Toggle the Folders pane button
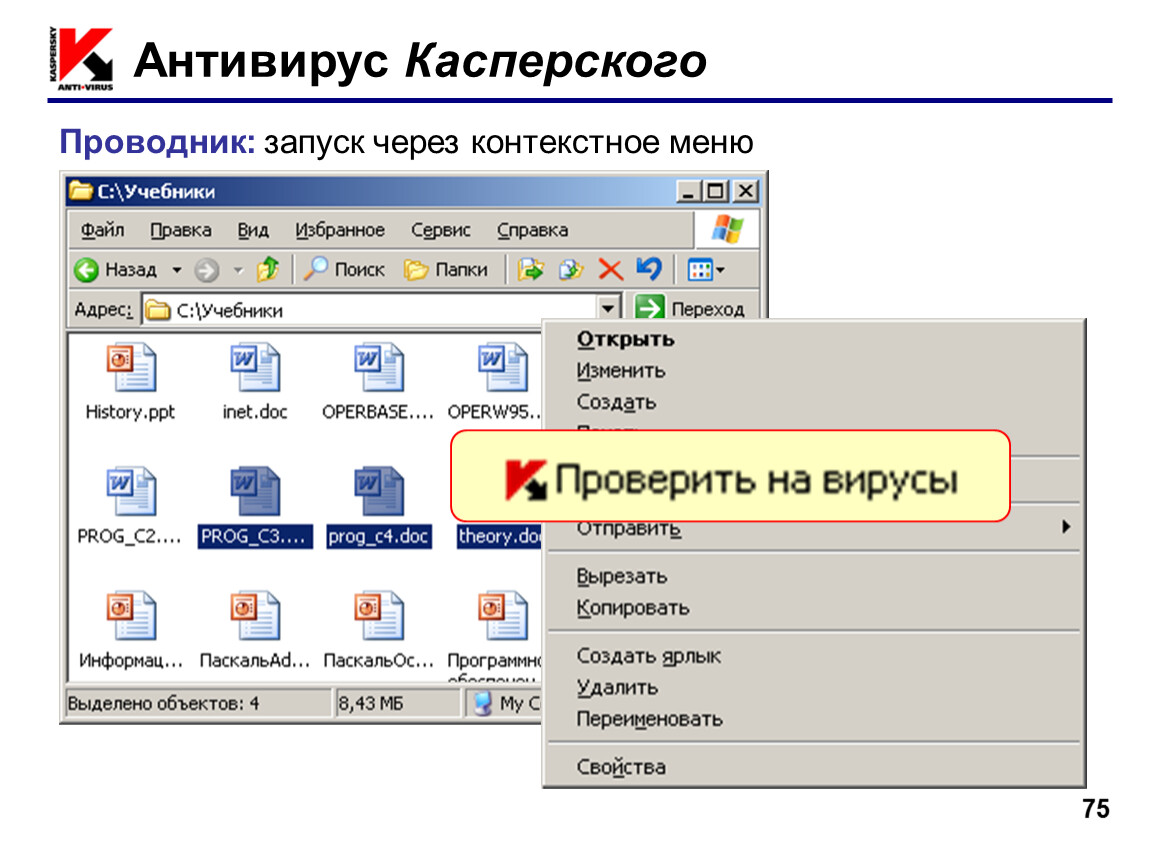The image size is (1150, 864). coord(446,270)
